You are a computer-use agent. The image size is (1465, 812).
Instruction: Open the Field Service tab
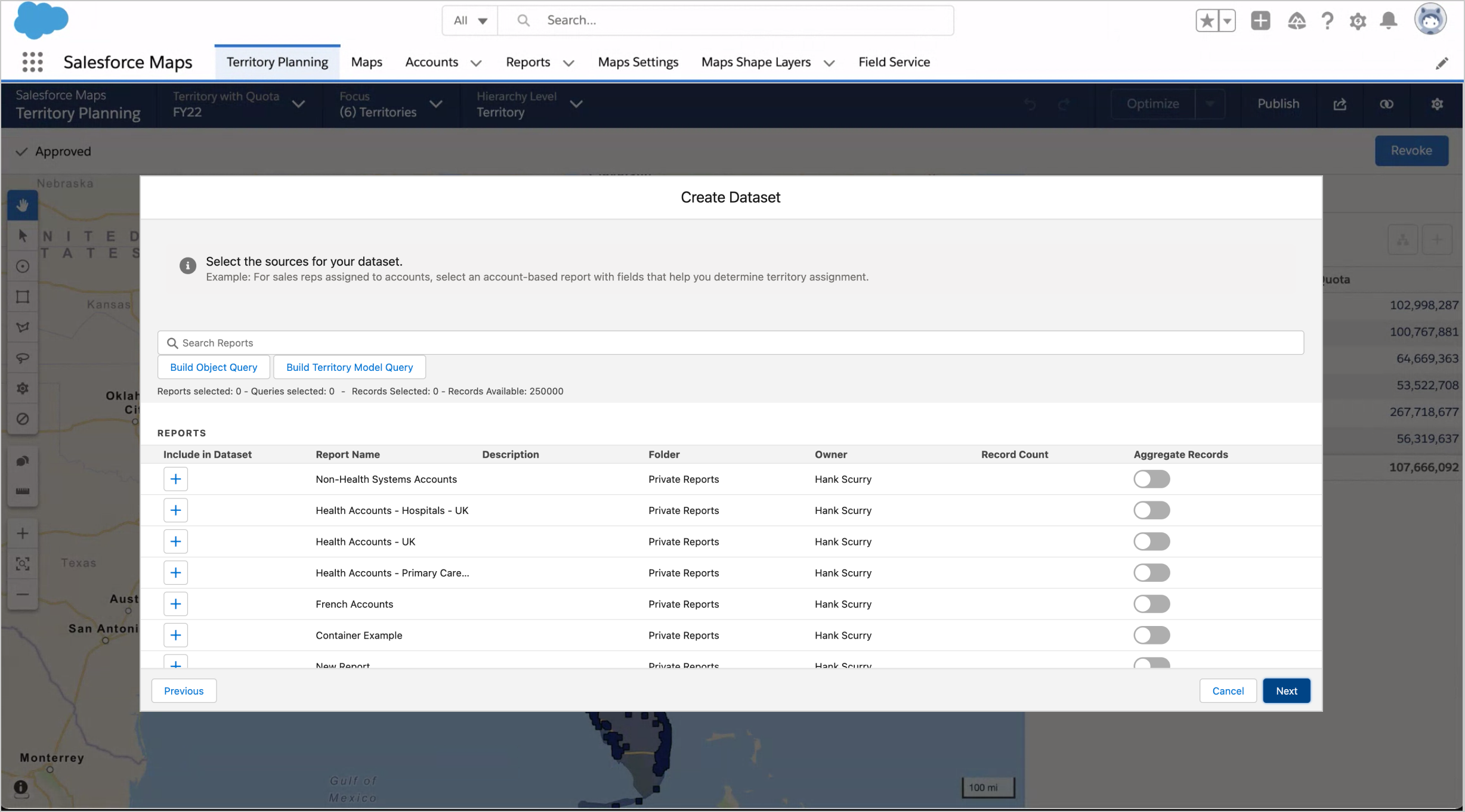(x=894, y=62)
